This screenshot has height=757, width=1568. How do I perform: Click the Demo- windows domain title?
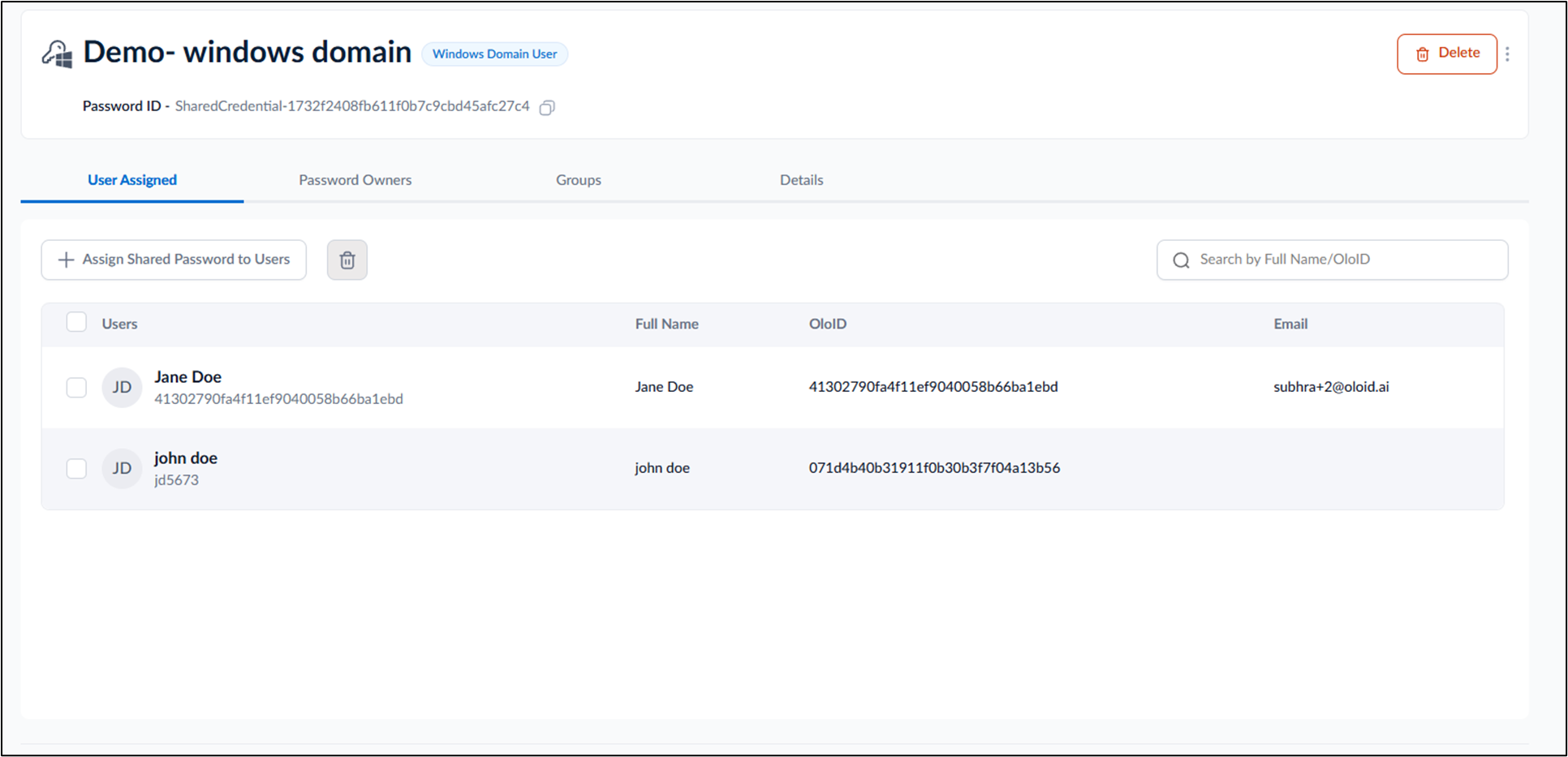pyautogui.click(x=248, y=52)
